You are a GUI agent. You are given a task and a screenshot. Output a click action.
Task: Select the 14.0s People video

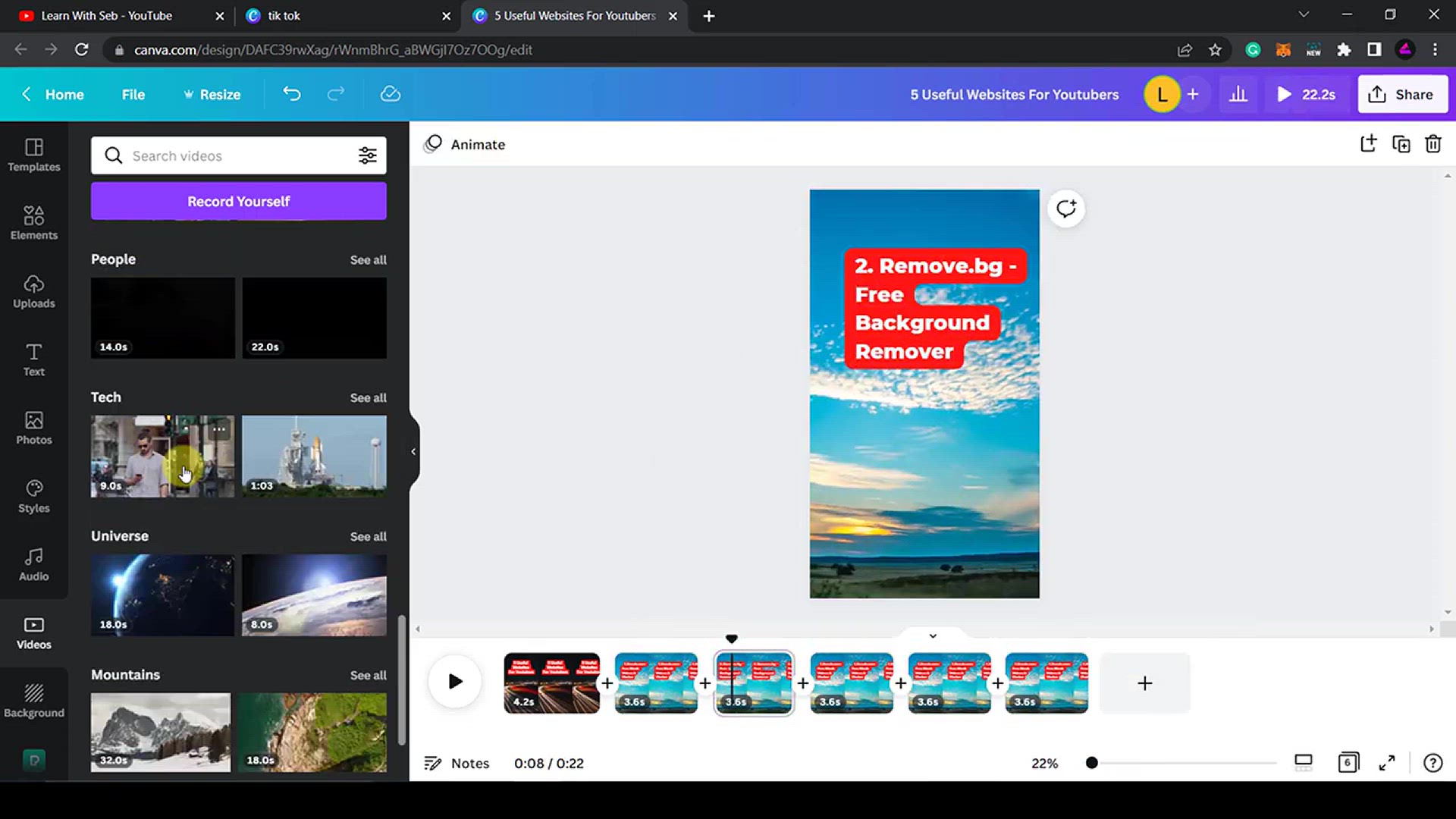[162, 318]
